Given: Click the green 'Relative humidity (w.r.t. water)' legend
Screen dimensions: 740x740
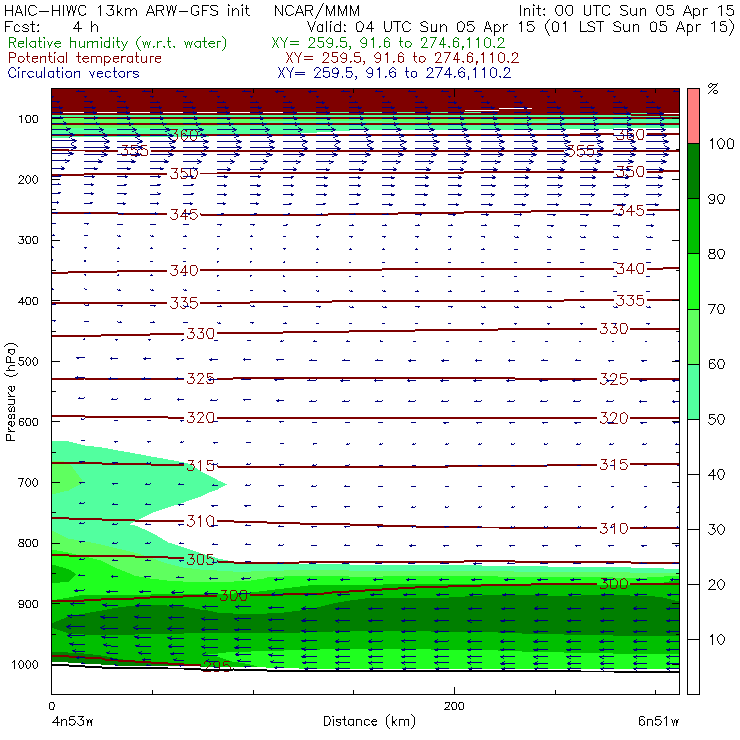Looking at the screenshot, I should [x=118, y=43].
